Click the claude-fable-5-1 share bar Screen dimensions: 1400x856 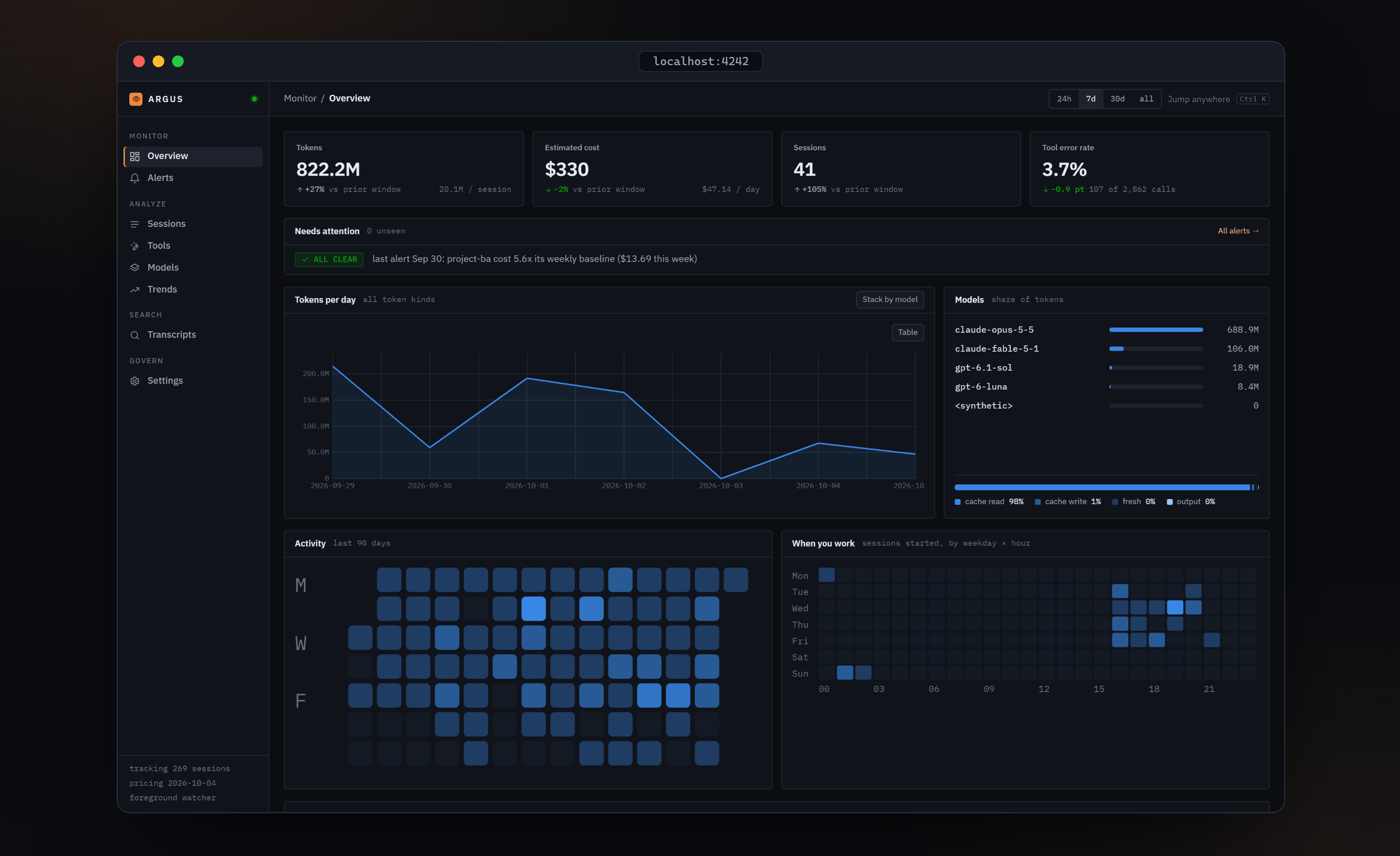(x=1155, y=349)
